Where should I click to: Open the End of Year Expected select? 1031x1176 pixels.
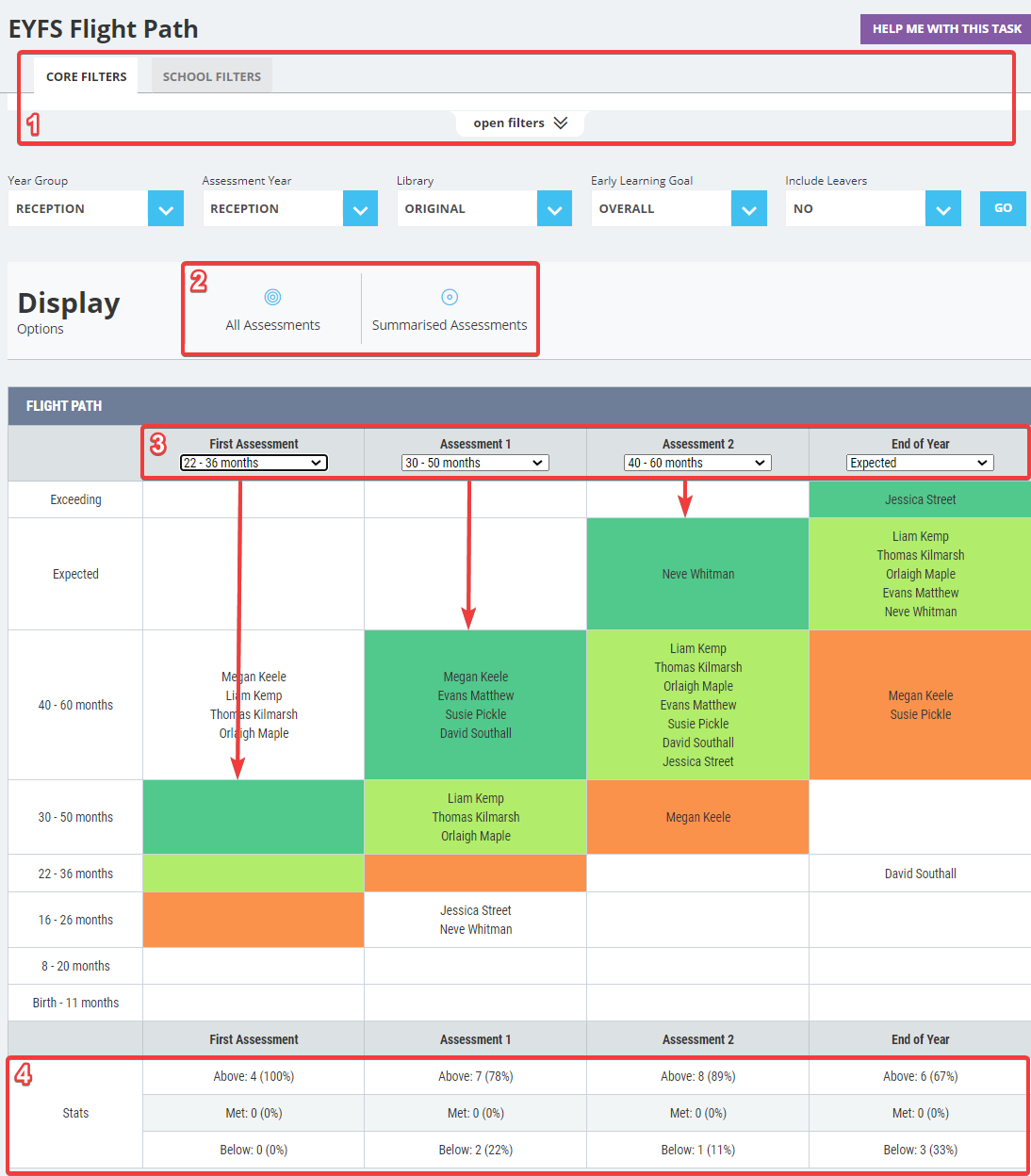[920, 463]
